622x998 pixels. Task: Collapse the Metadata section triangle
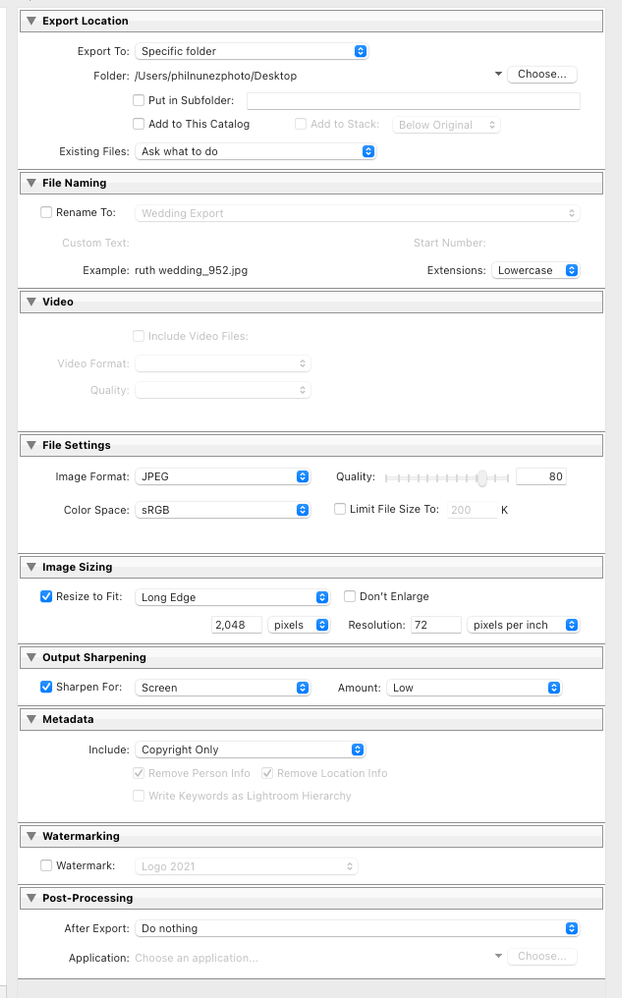[31, 719]
